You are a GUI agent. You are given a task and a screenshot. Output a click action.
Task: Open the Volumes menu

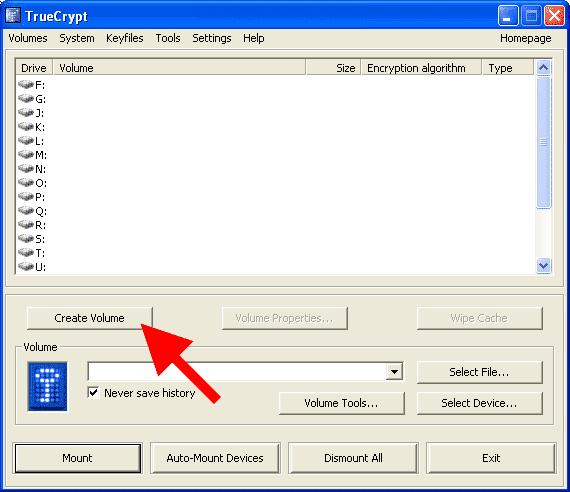[28, 38]
